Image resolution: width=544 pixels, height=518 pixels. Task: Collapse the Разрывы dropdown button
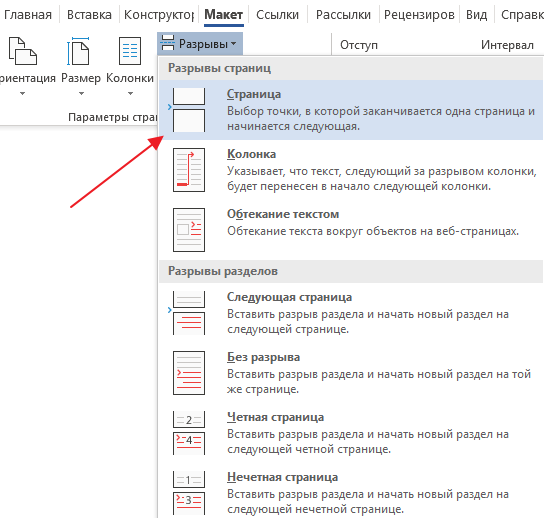click(200, 44)
